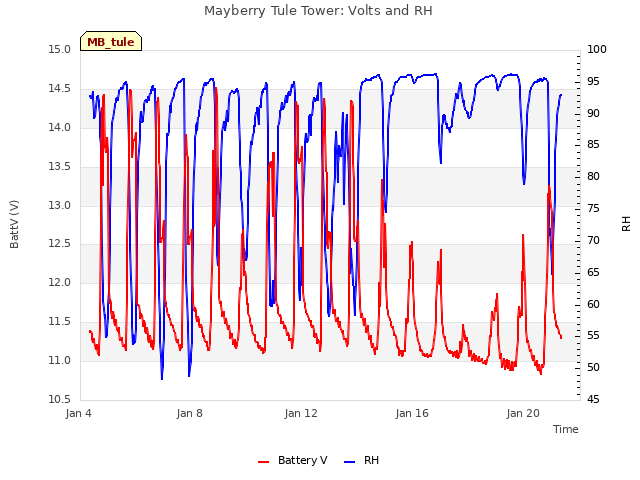Click the 100 right axis value

(x=597, y=49)
